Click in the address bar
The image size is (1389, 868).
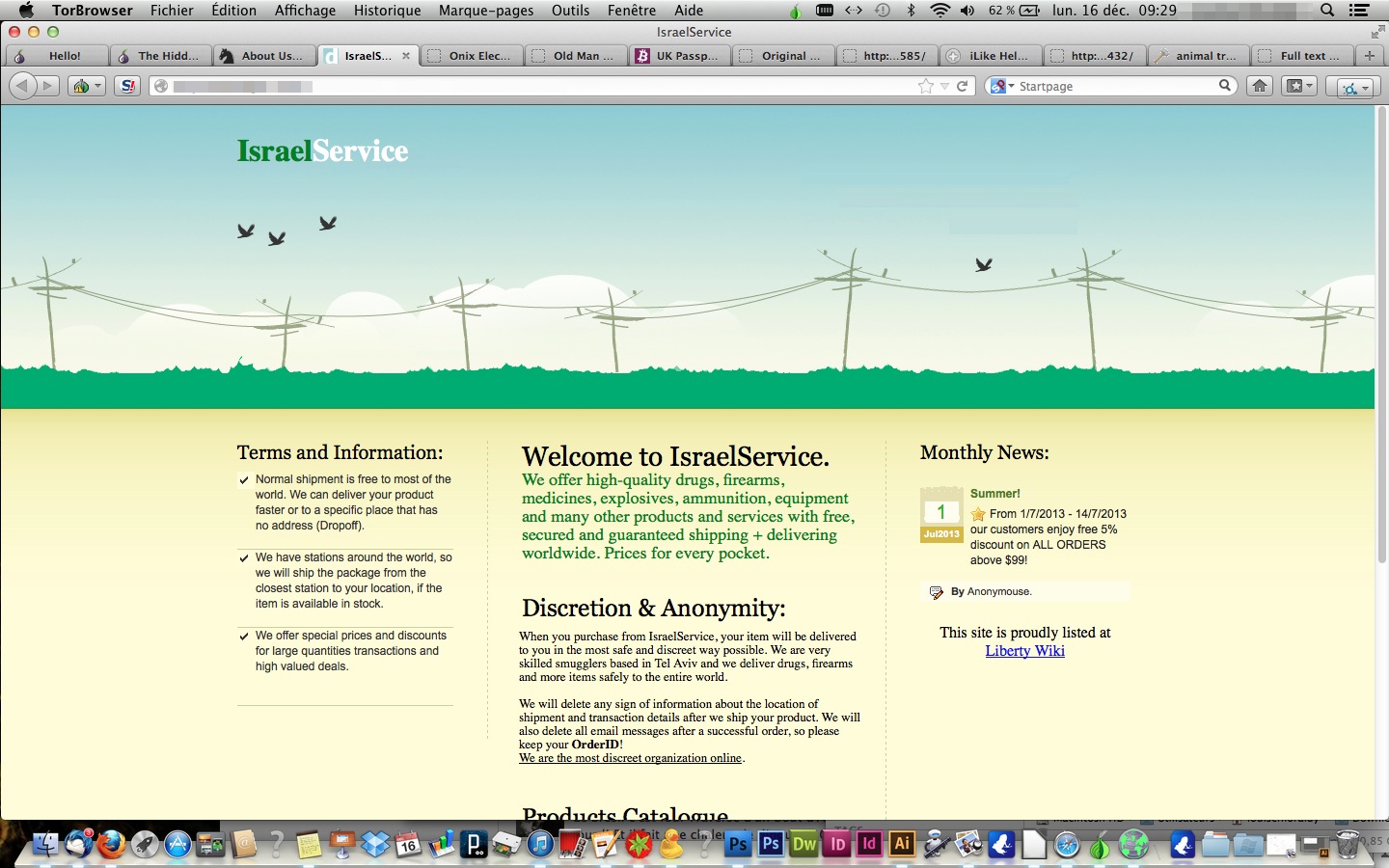pos(540,86)
